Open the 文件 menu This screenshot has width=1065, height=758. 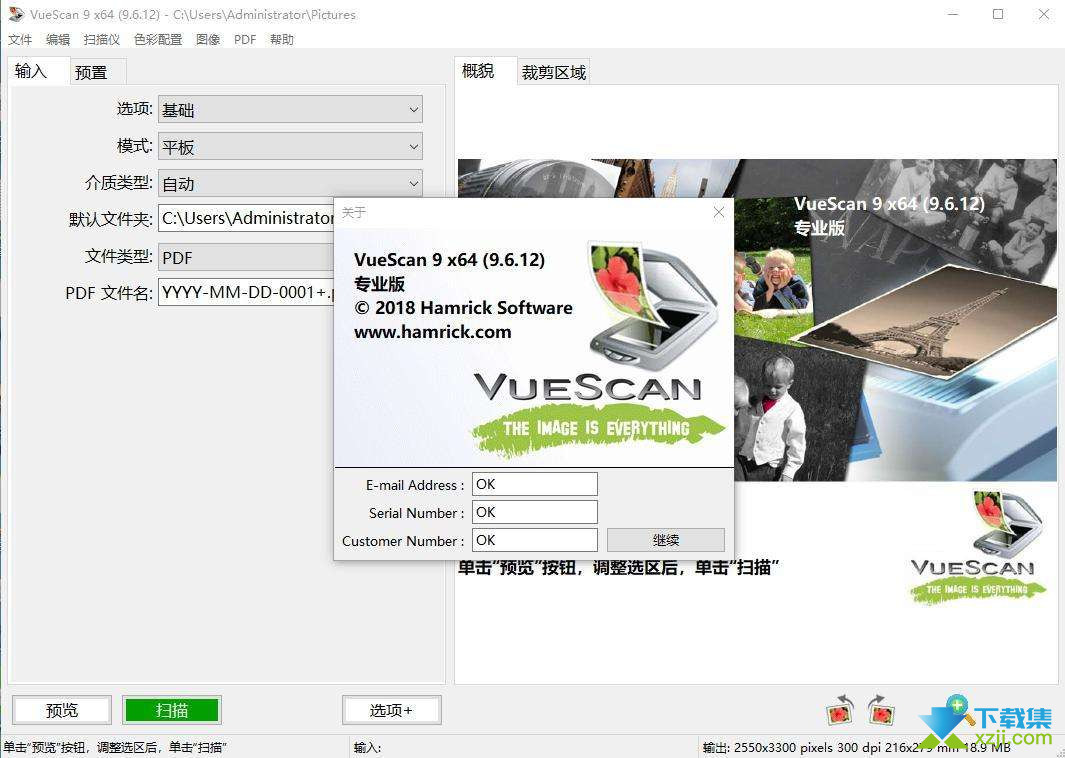tap(20, 39)
